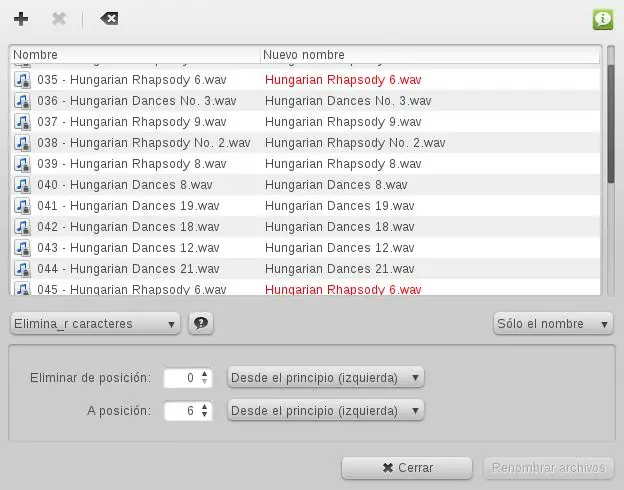The image size is (624, 490).
Task: Click audio file icon for 038 row
Action: point(22,143)
